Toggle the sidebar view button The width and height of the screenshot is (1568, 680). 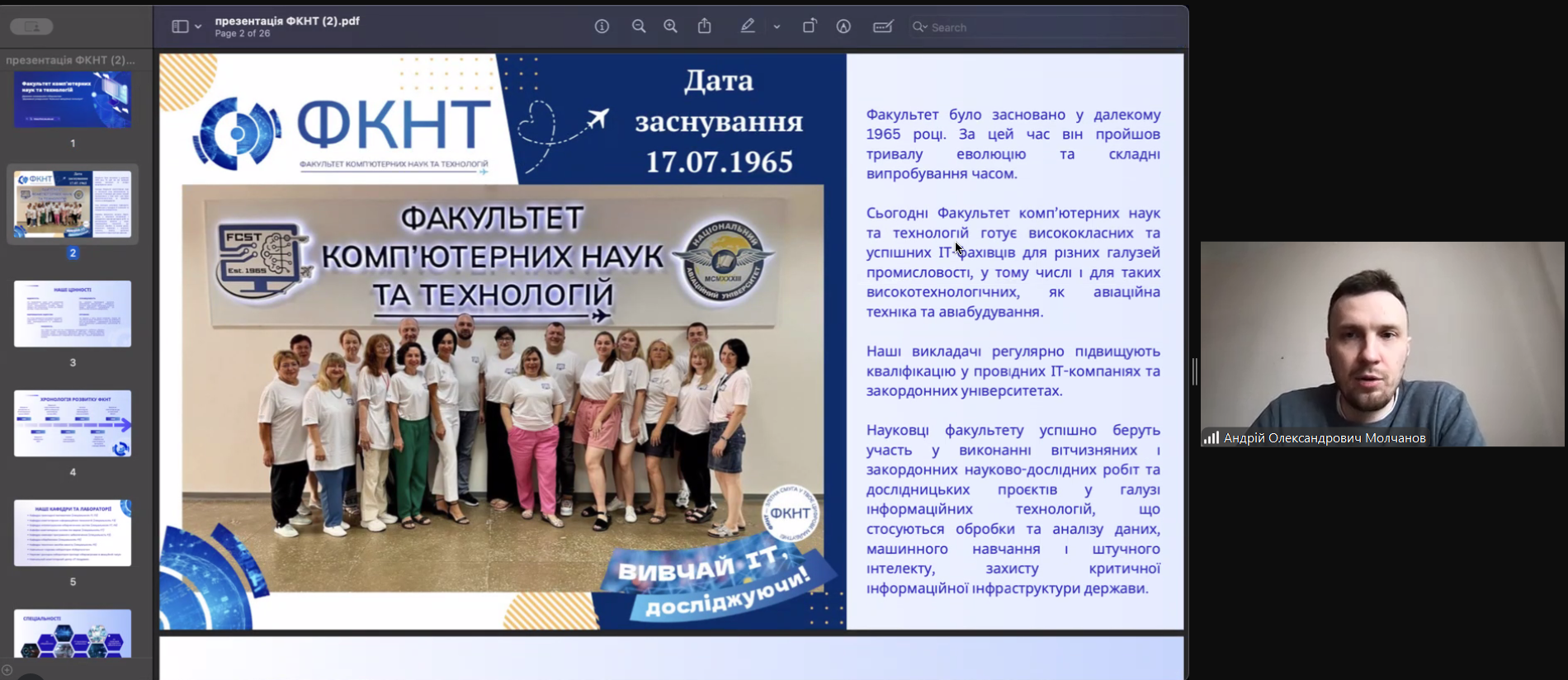[179, 26]
